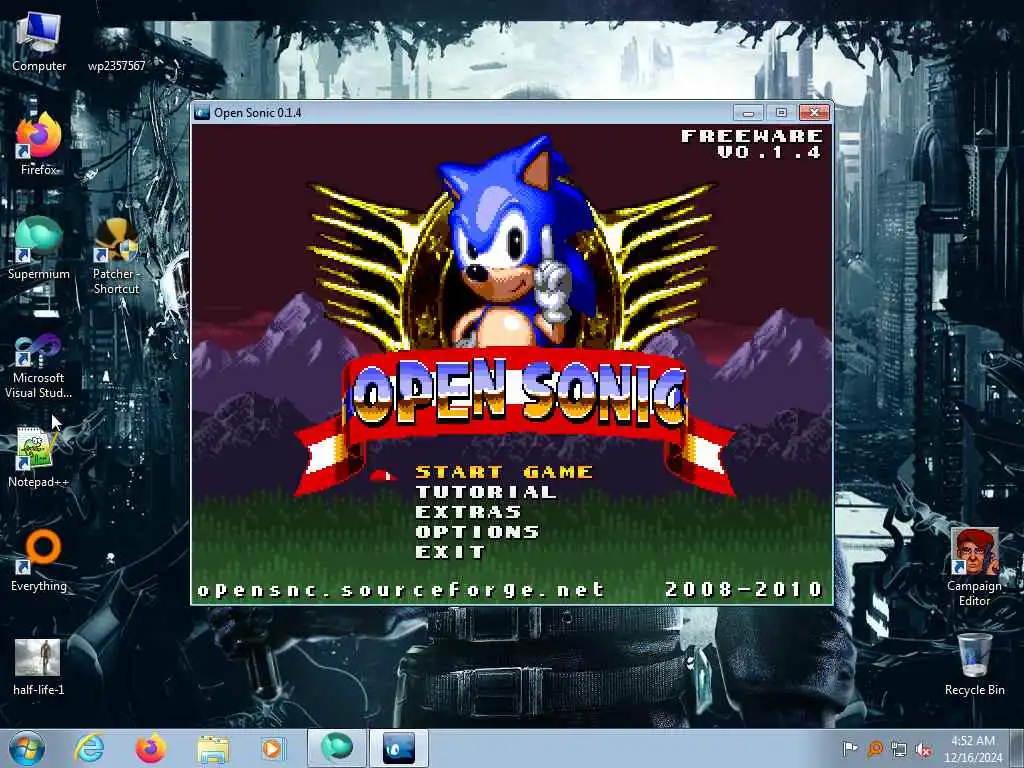Select the Recycle Bin desktop icon
The width and height of the screenshot is (1024, 768).
[974, 664]
